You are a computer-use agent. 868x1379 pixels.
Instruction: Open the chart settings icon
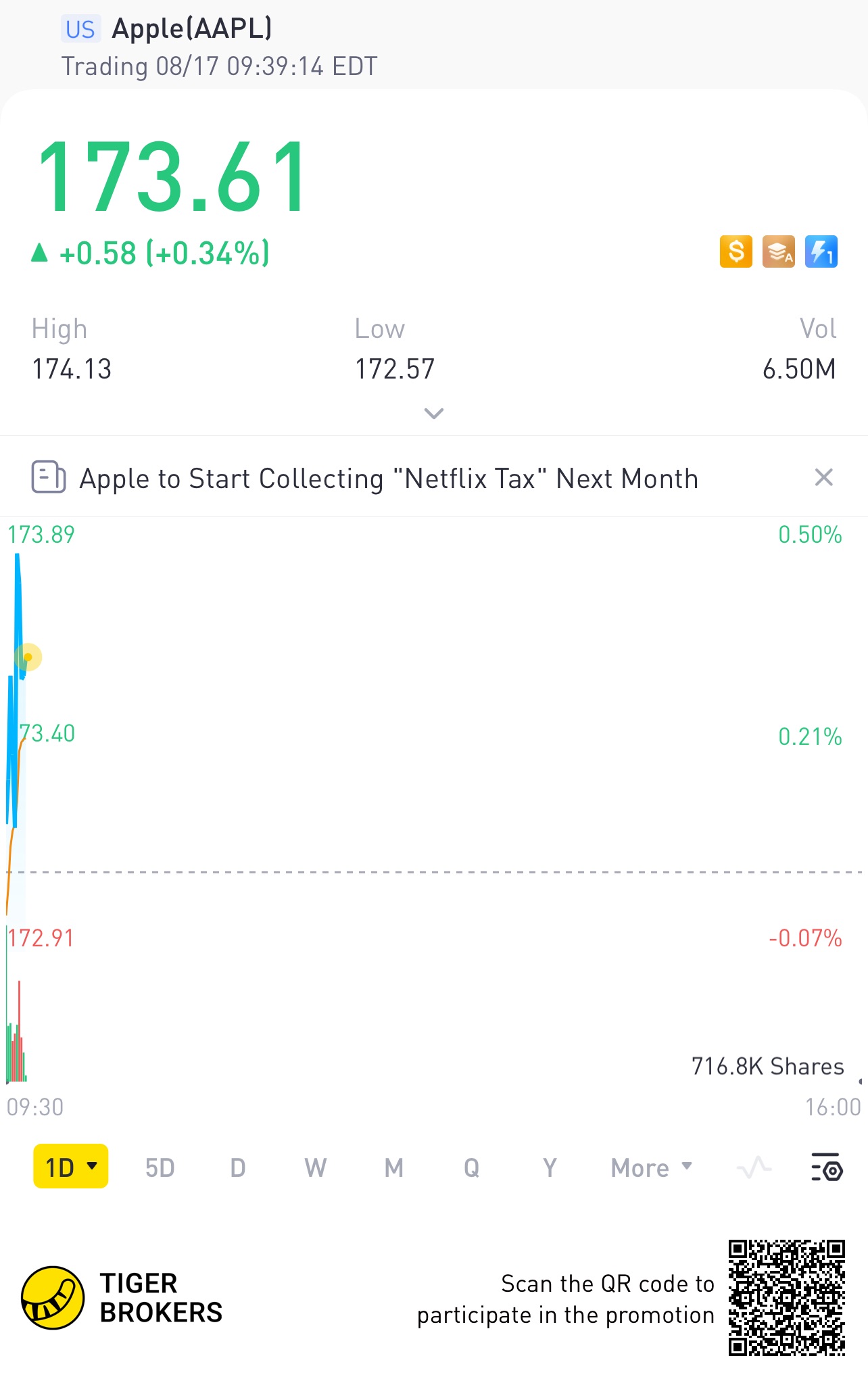827,1167
